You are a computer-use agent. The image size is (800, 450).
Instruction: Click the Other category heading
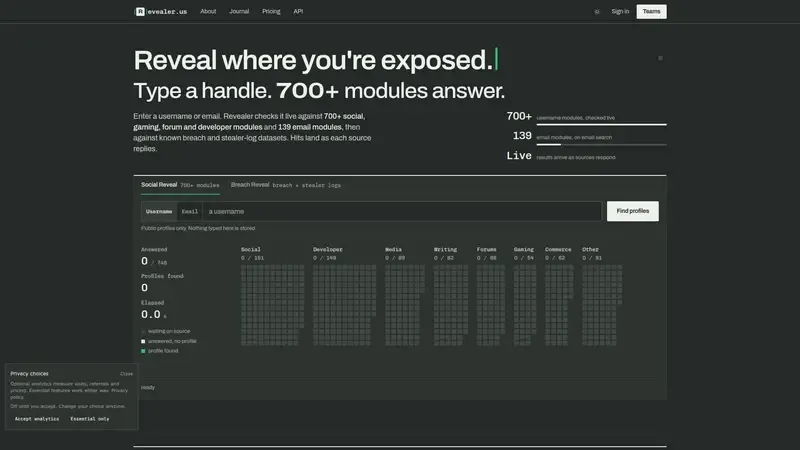(x=590, y=249)
